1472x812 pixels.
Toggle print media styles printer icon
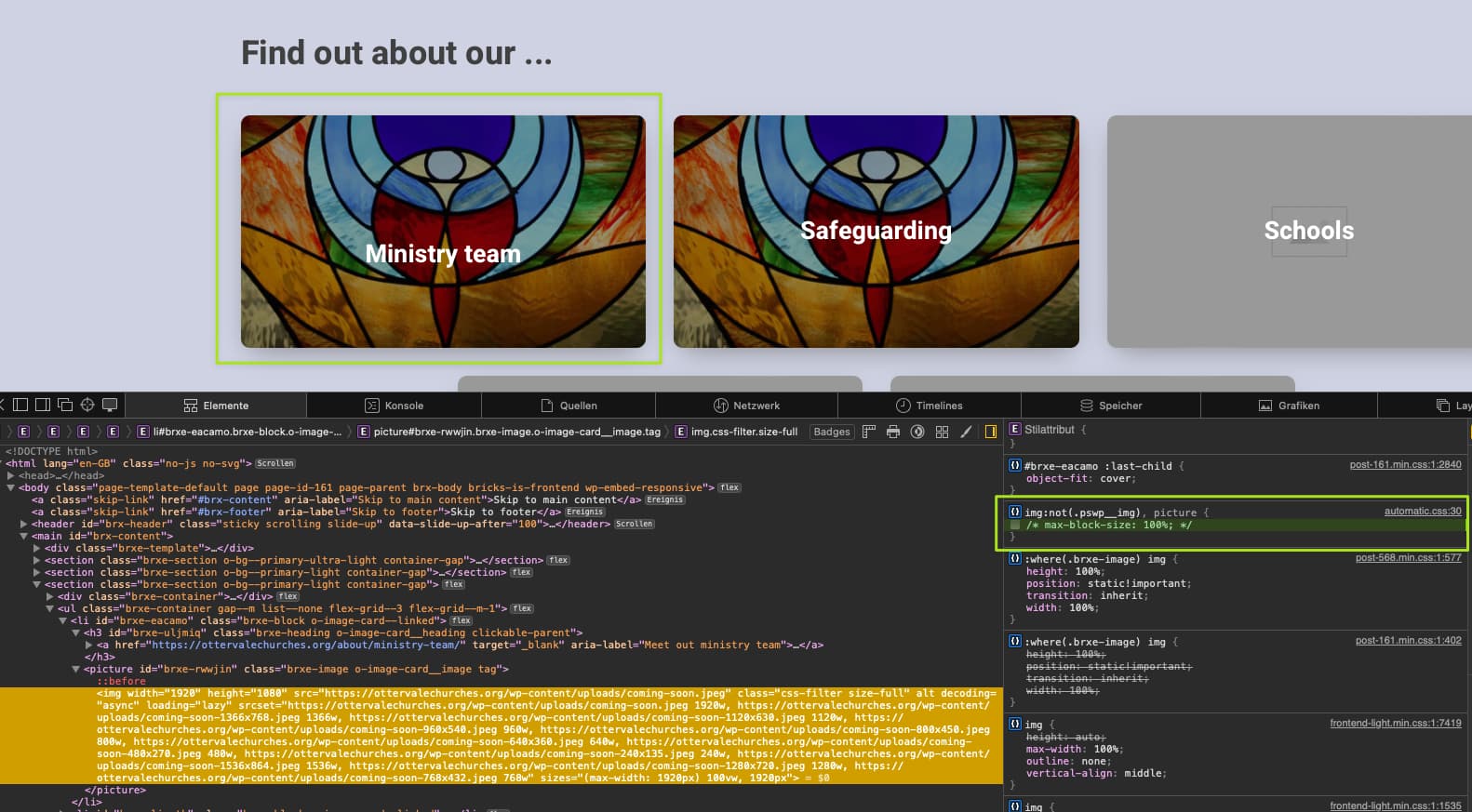click(x=893, y=432)
